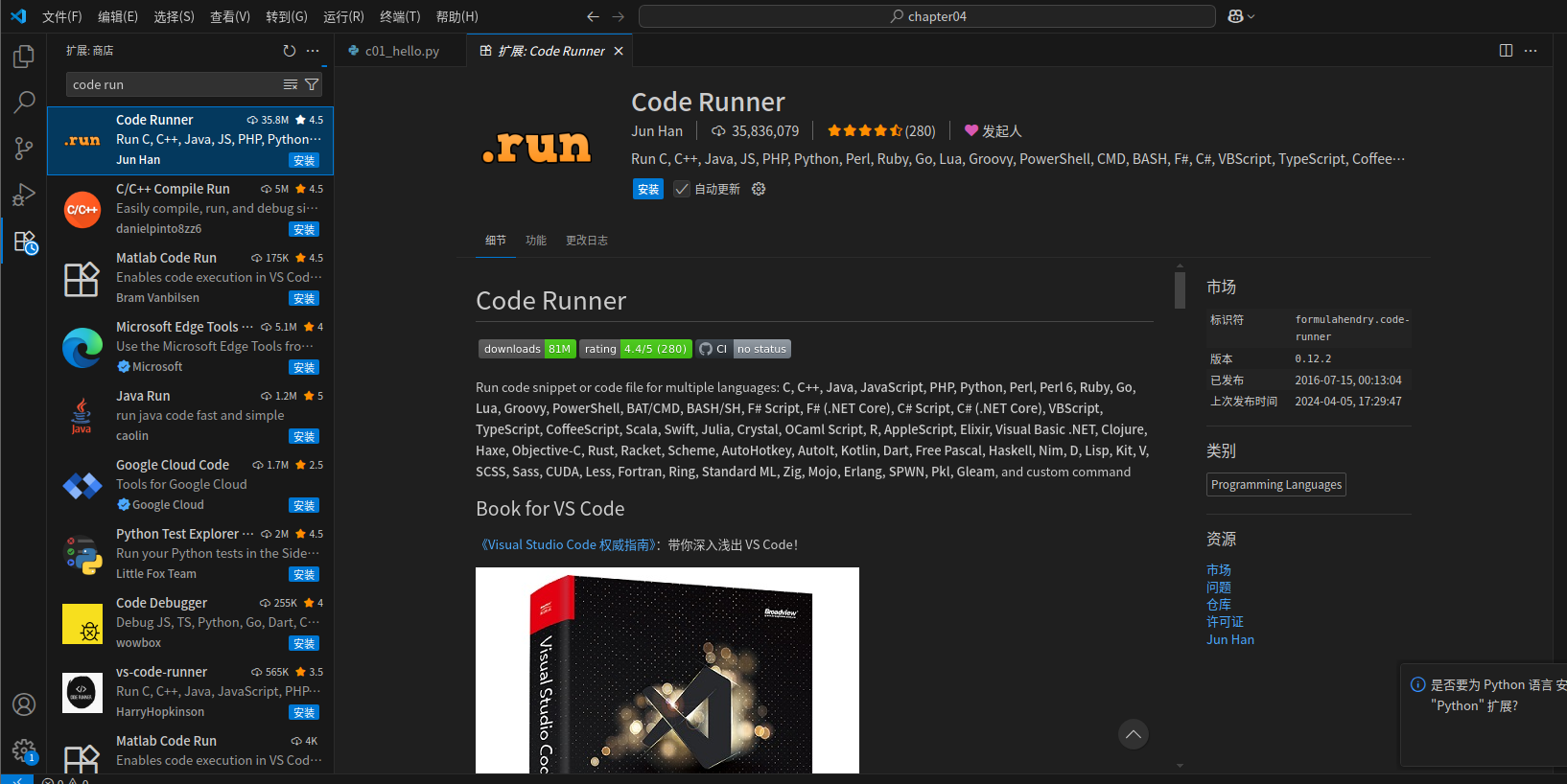Open the extension search filter
This screenshot has height=784, width=1567.
point(312,84)
